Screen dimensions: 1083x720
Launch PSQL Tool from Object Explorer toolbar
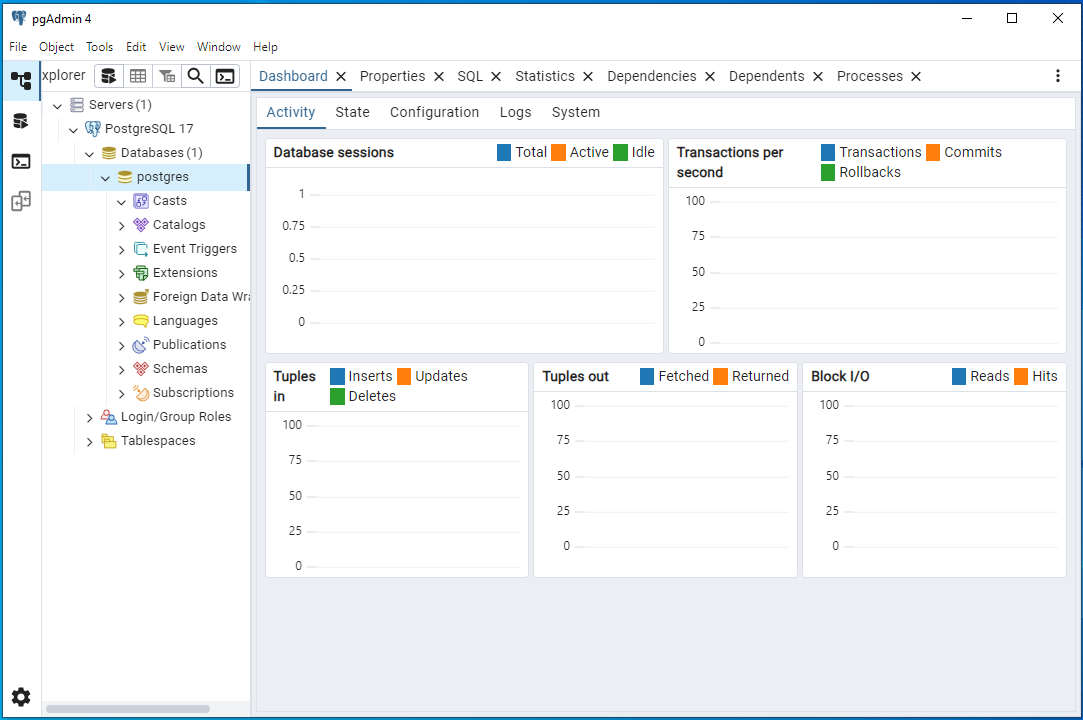(x=225, y=76)
